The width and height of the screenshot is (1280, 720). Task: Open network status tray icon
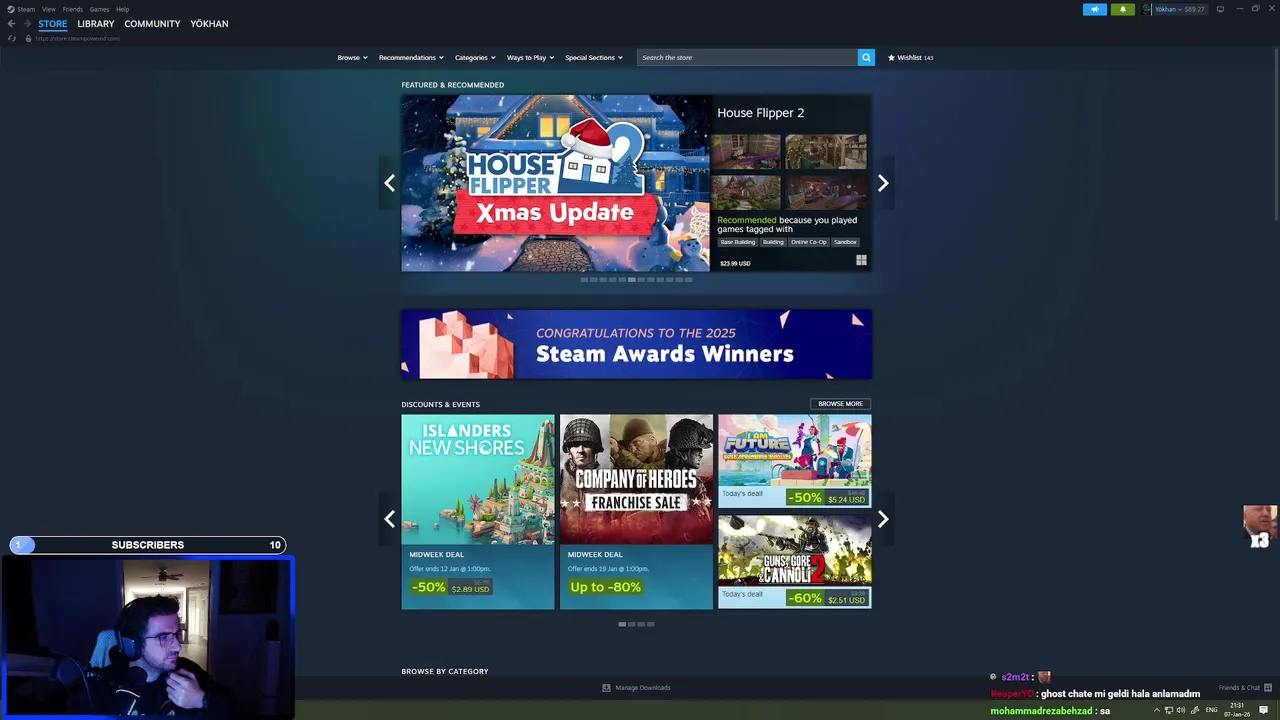tap(1168, 710)
